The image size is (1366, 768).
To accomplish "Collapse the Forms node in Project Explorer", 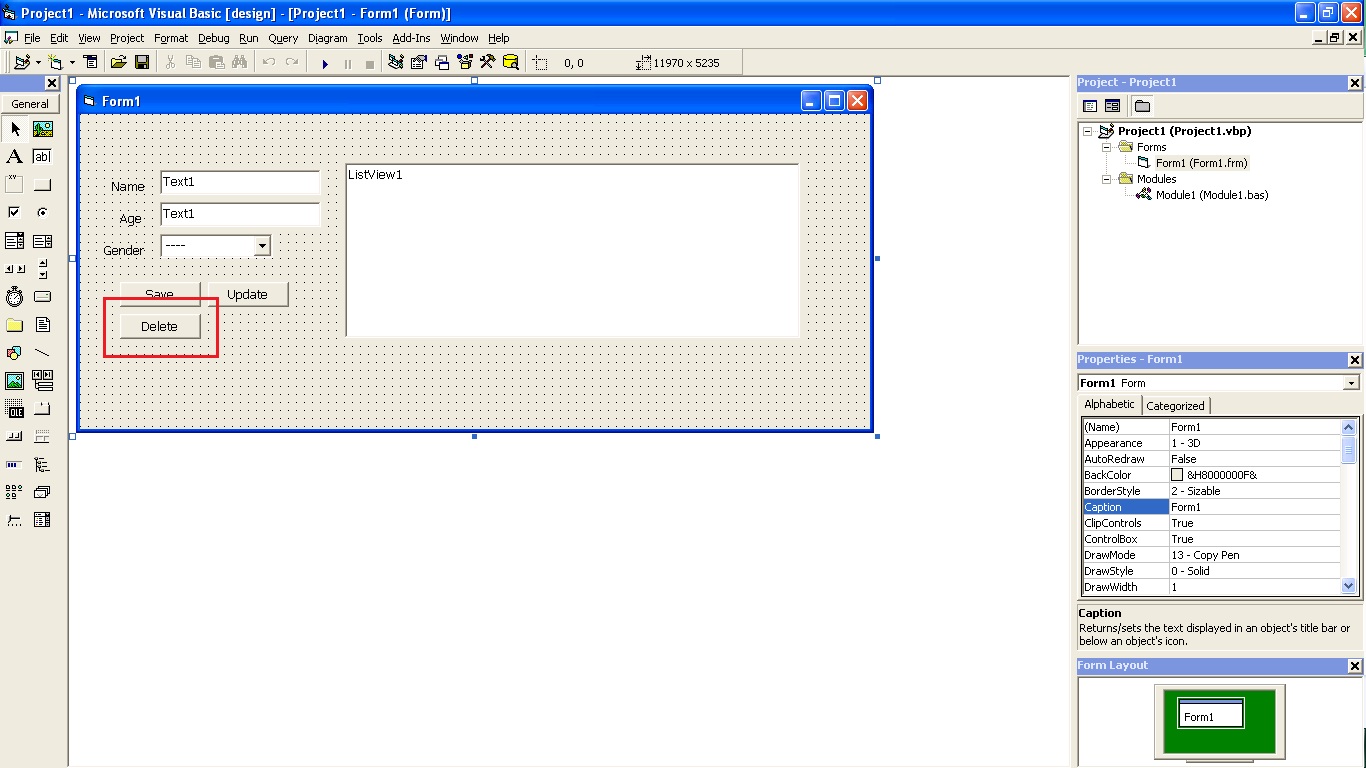I will pyautogui.click(x=1105, y=147).
